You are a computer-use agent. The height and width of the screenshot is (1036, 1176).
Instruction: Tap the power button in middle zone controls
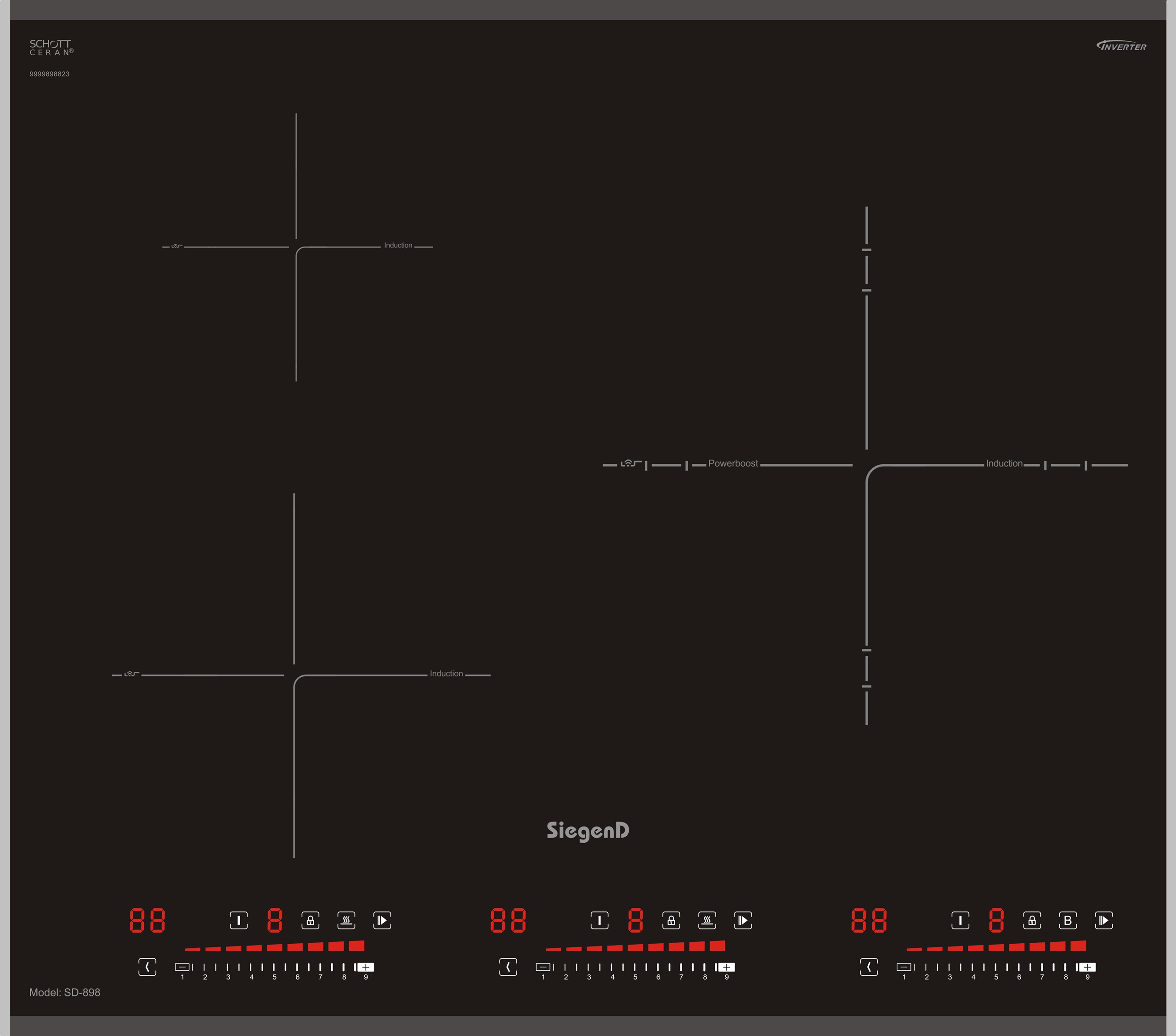pos(599,920)
